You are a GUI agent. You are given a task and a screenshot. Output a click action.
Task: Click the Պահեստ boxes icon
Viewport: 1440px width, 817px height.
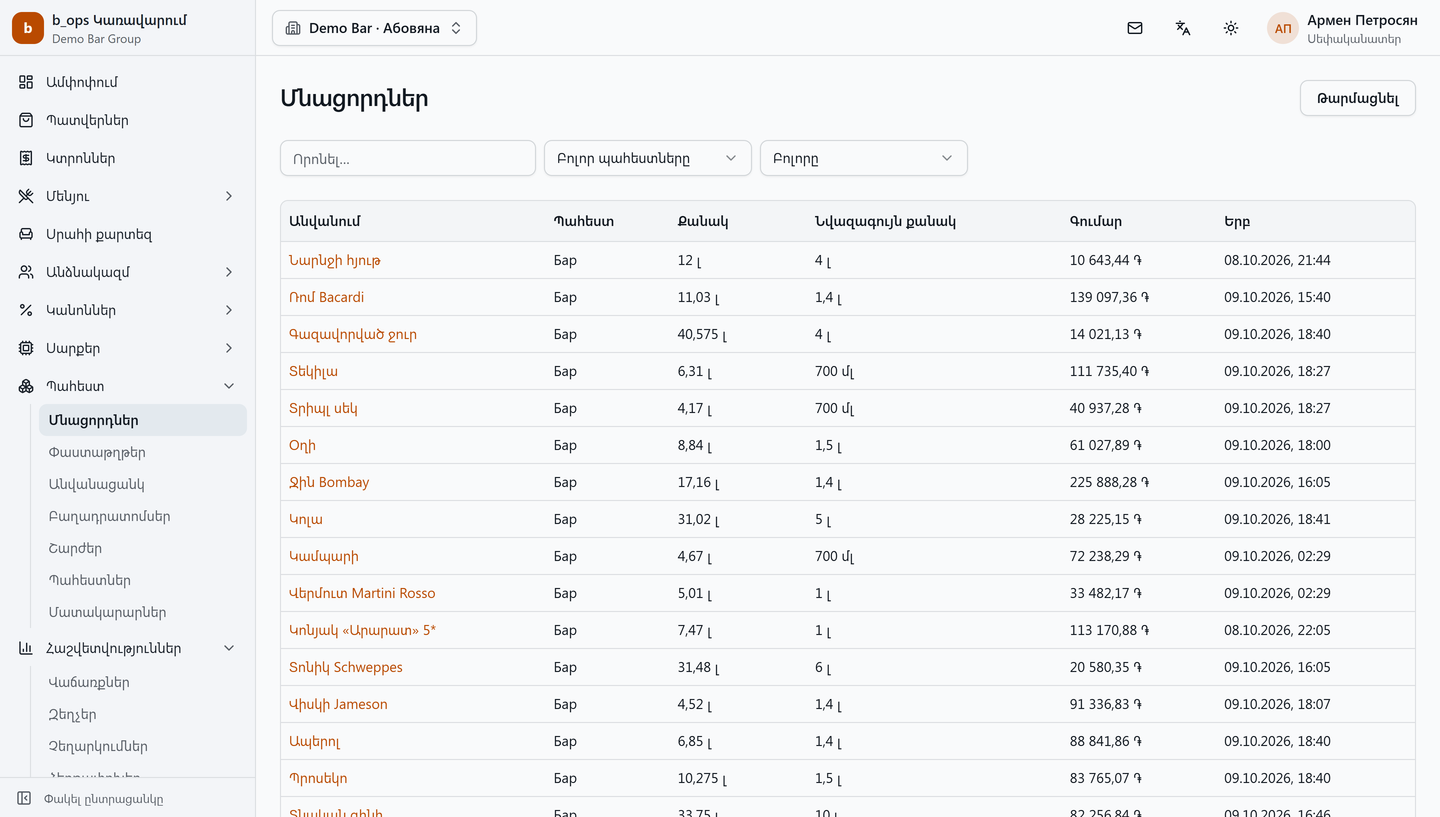26,386
